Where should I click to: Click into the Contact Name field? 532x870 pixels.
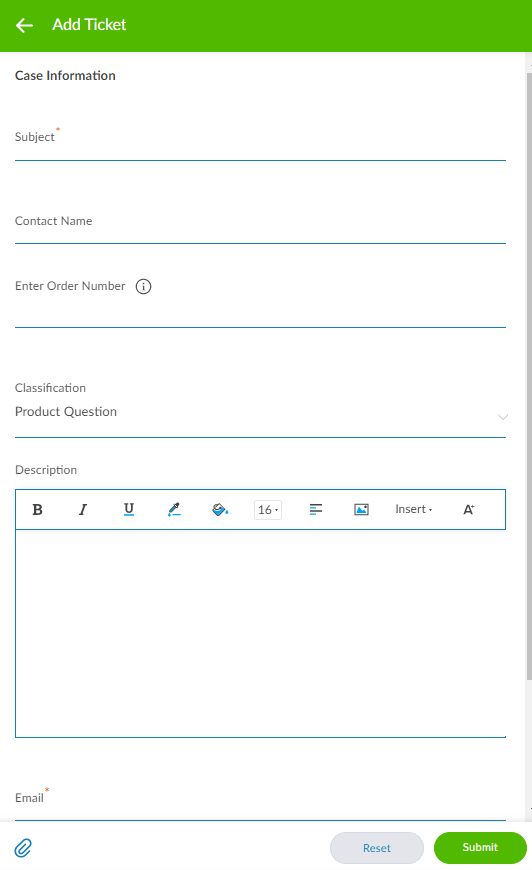(260, 227)
